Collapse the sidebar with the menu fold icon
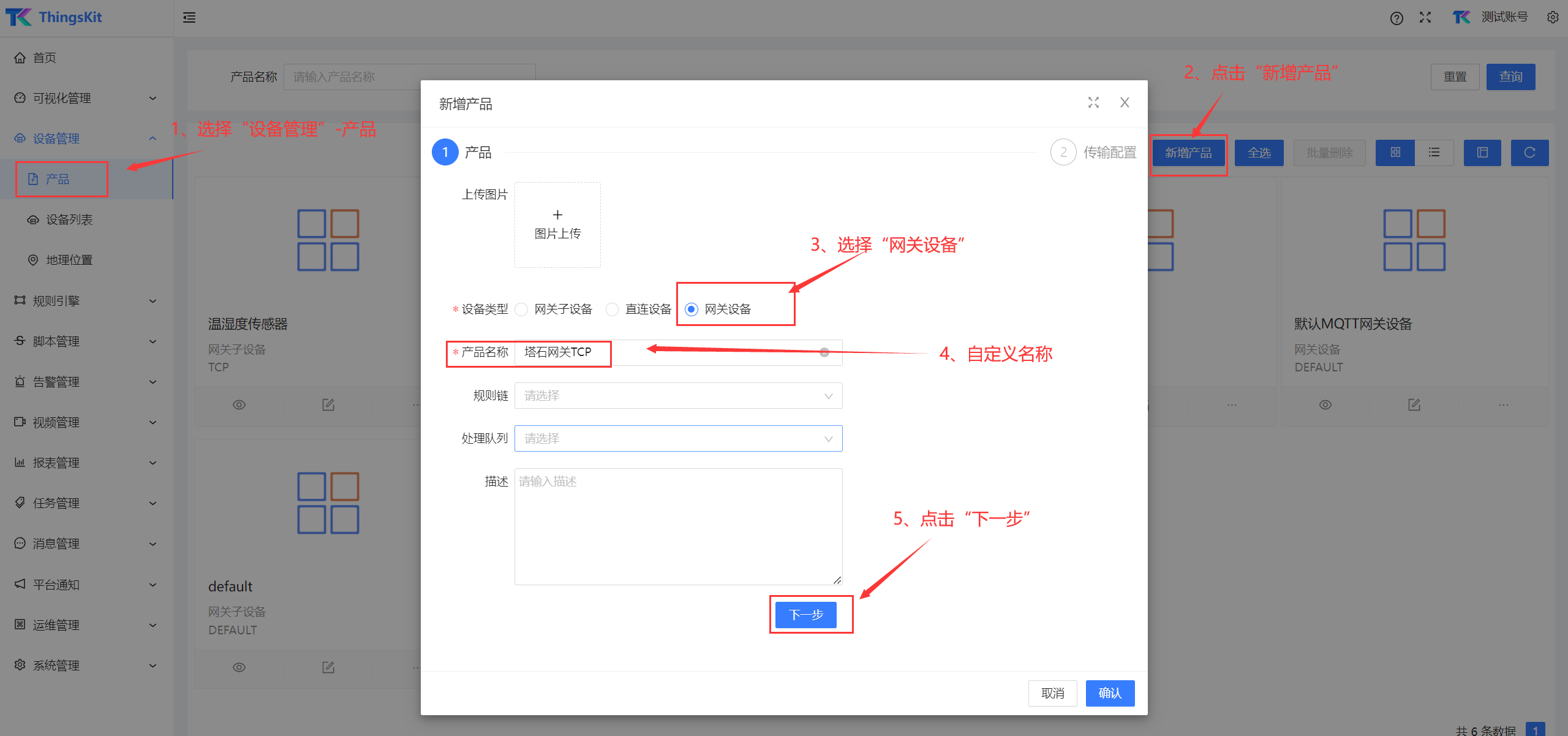Image resolution: width=1568 pixels, height=736 pixels. pos(189,18)
